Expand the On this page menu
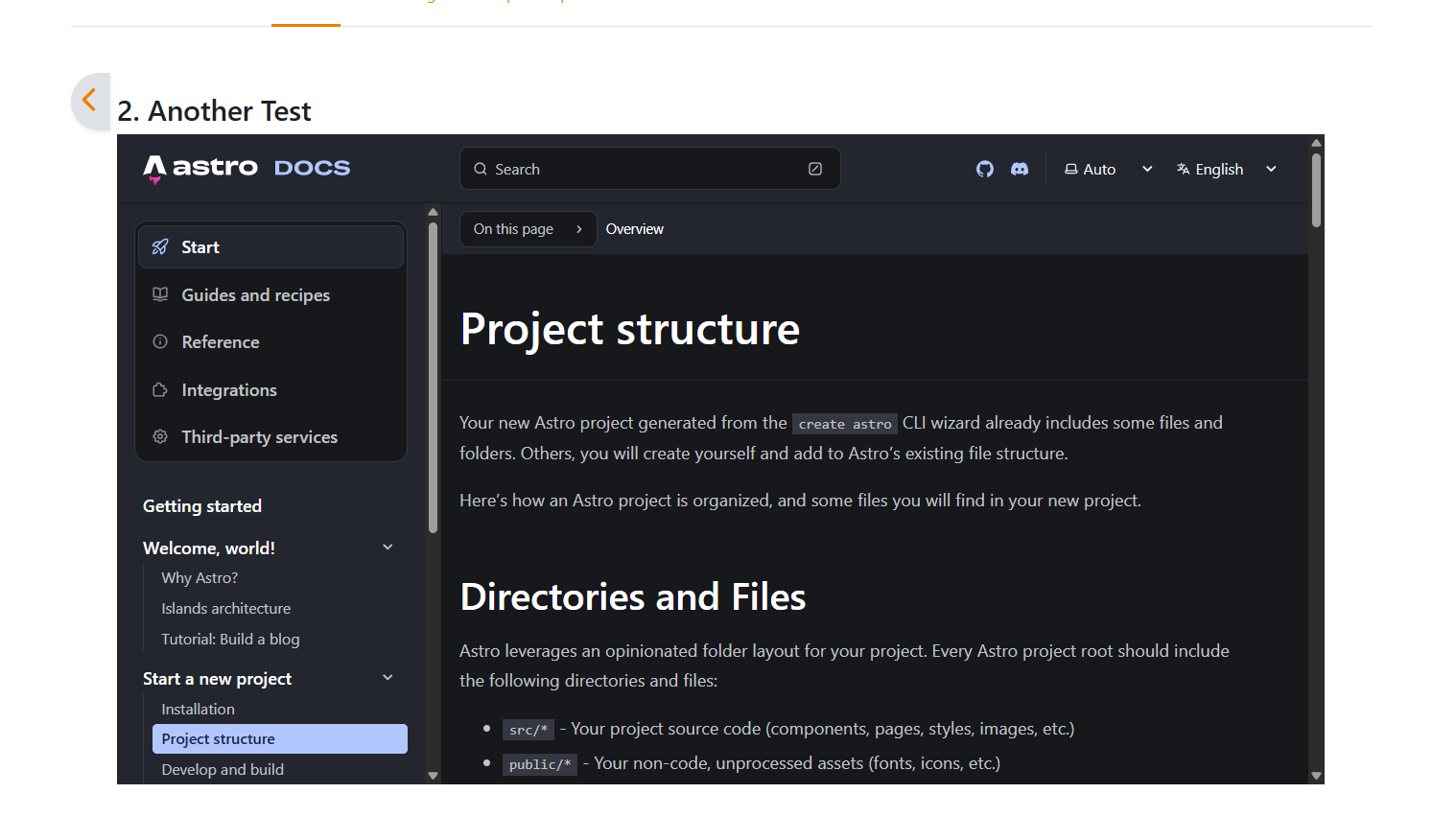 [x=528, y=229]
